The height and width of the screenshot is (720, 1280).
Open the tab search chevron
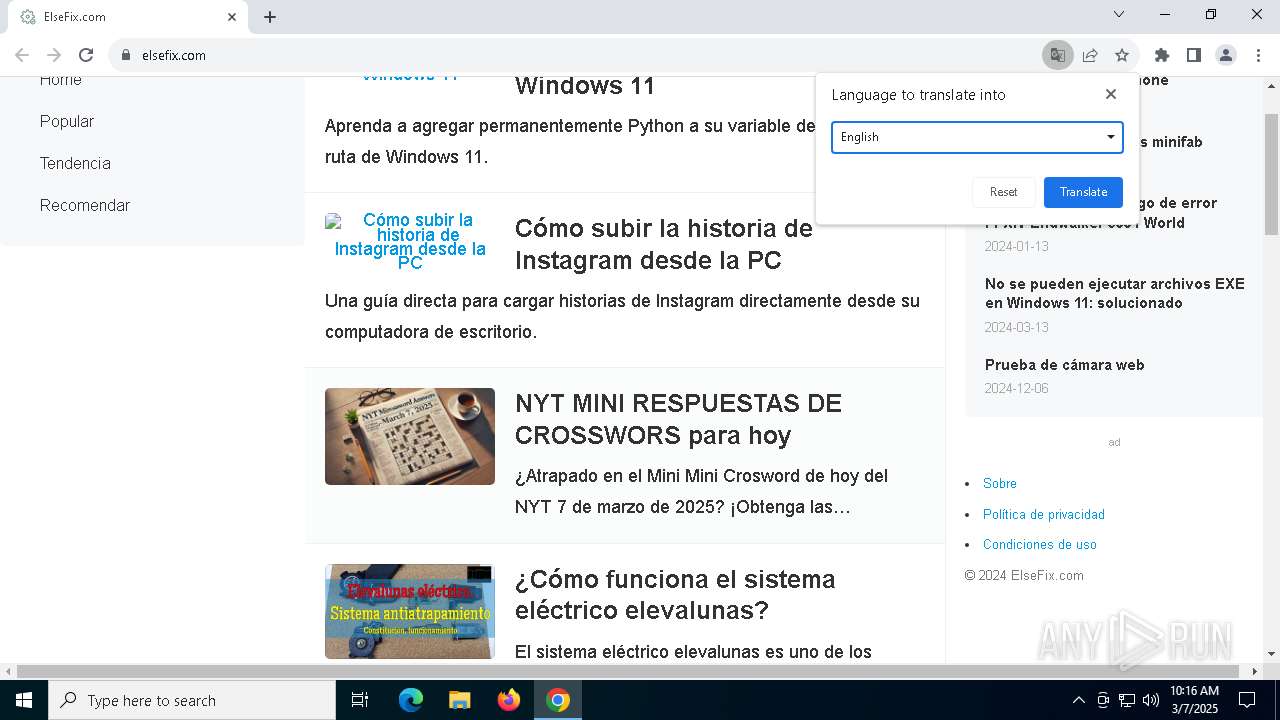coord(1119,14)
